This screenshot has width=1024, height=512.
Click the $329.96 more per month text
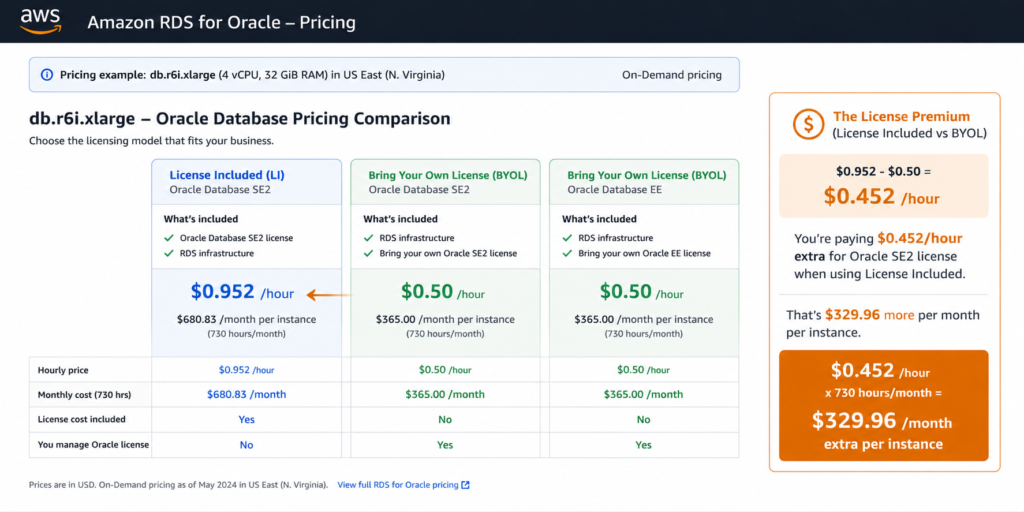[883, 323]
